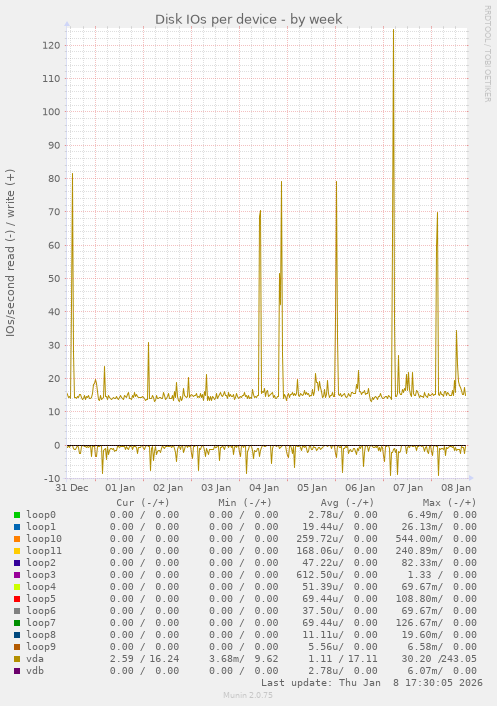
Task: Select the loop11 legend label
Action: pyautogui.click(x=44, y=551)
